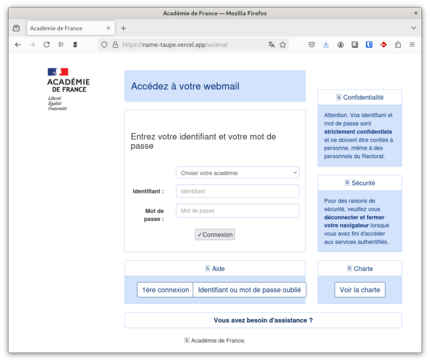Click the forward navigation arrow
Viewport: 430px width, 362px height.
click(x=32, y=44)
